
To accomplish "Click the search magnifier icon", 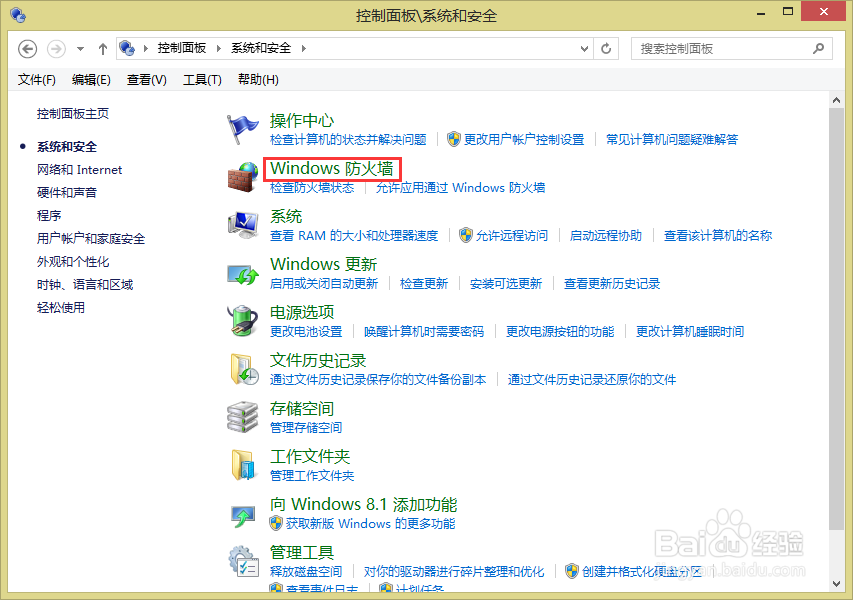I will 818,48.
